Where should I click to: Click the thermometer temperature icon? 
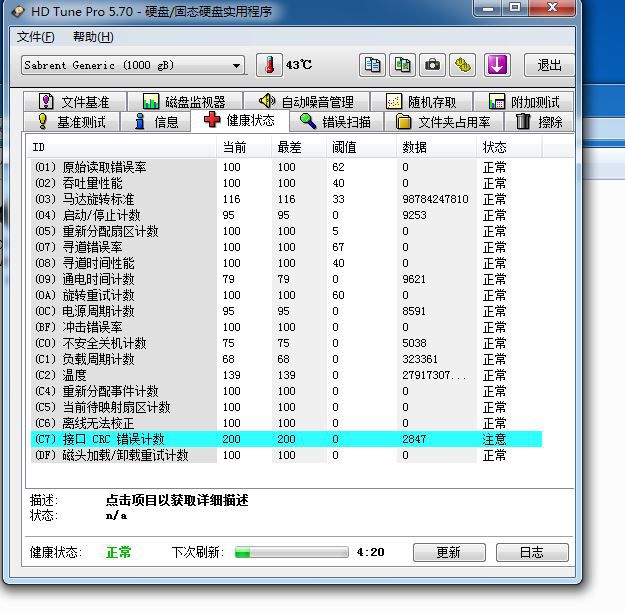[269, 65]
